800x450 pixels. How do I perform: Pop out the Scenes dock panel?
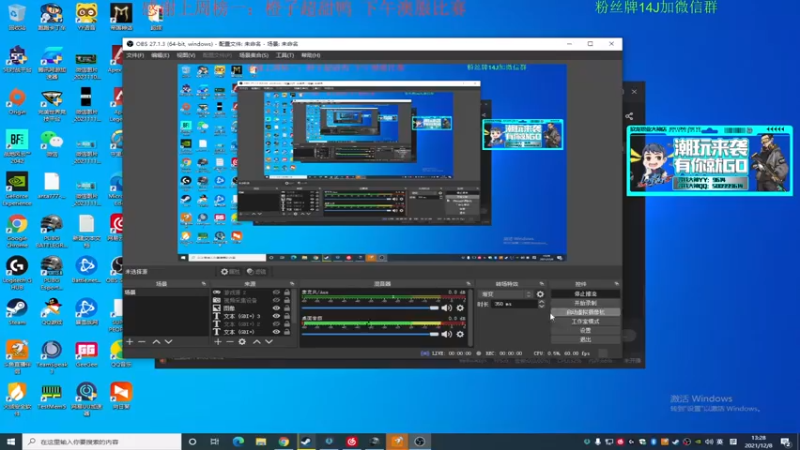[204, 284]
